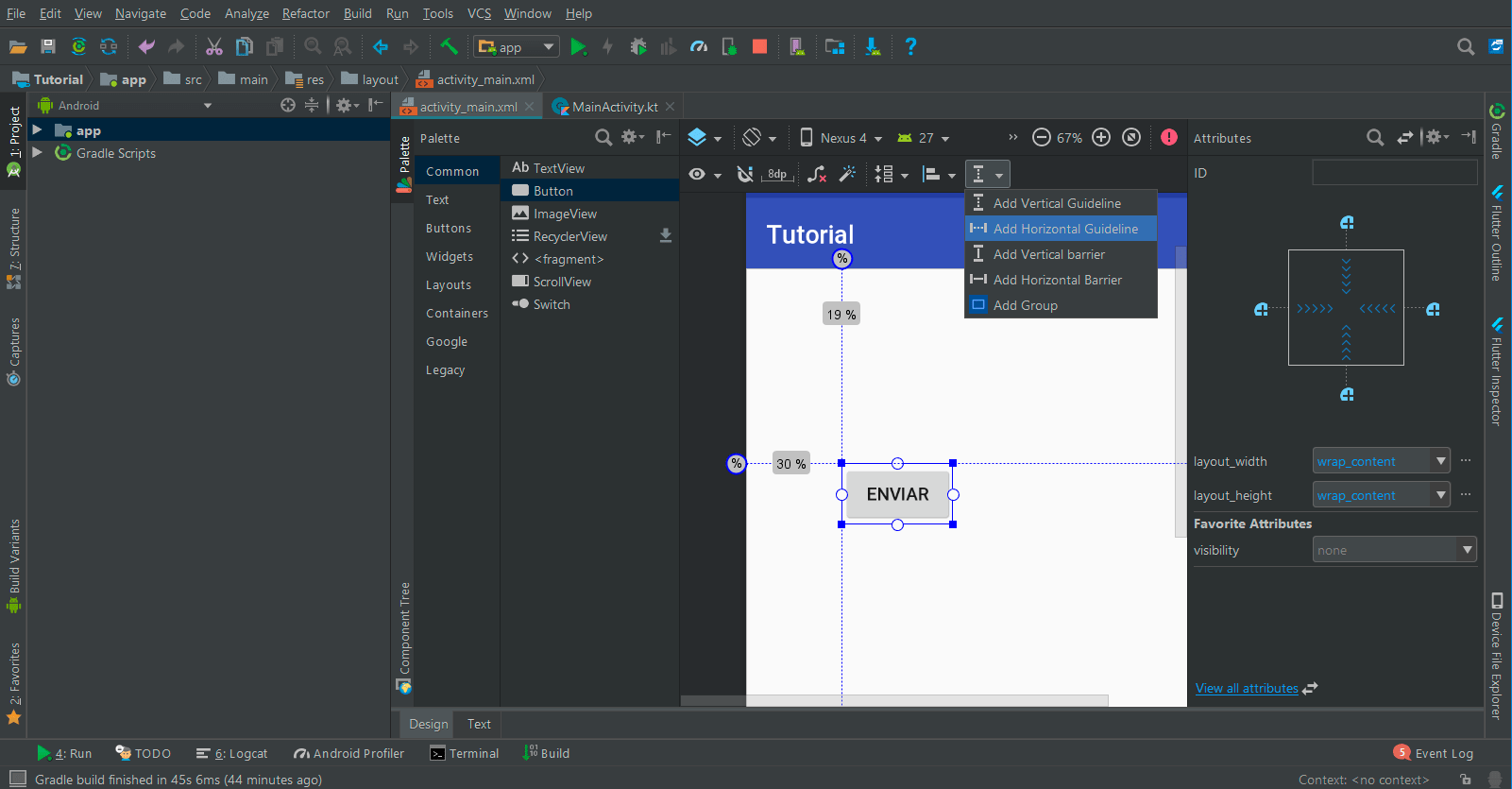Toggle the Autoconnect magnet icon
Viewport: 1512px width, 789px height.
745,174
